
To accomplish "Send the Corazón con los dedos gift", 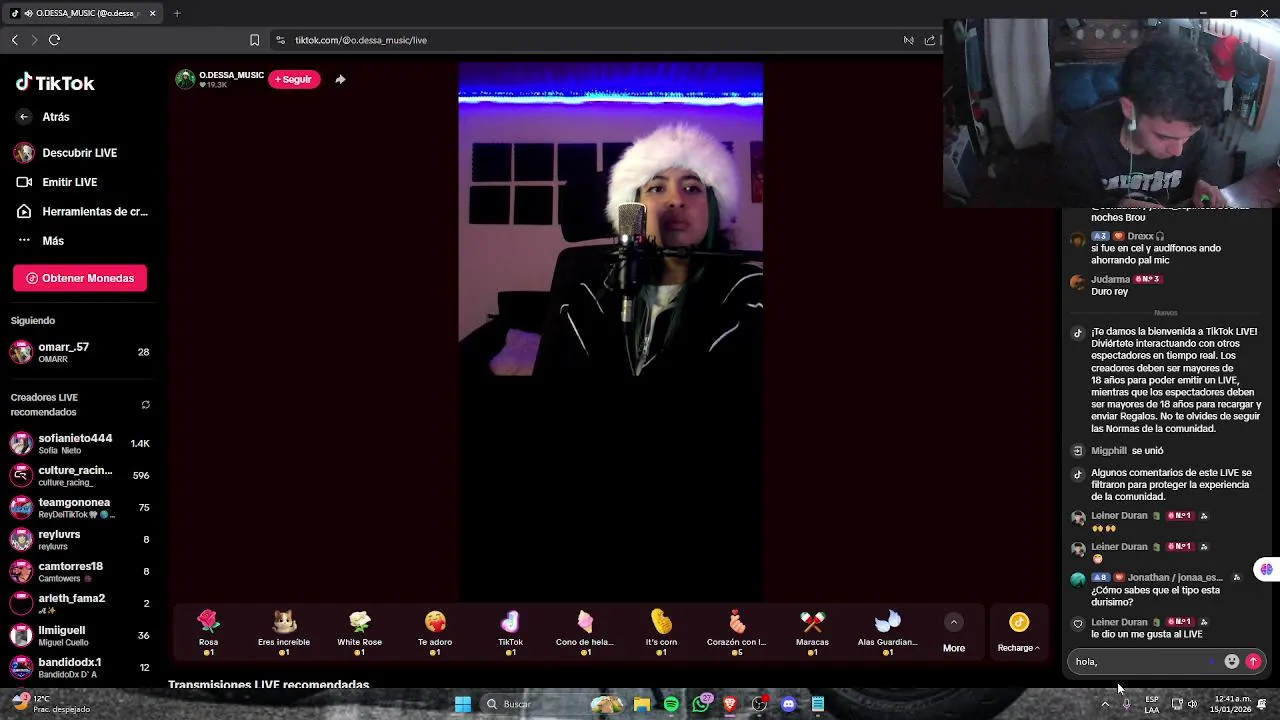I will tap(736, 632).
